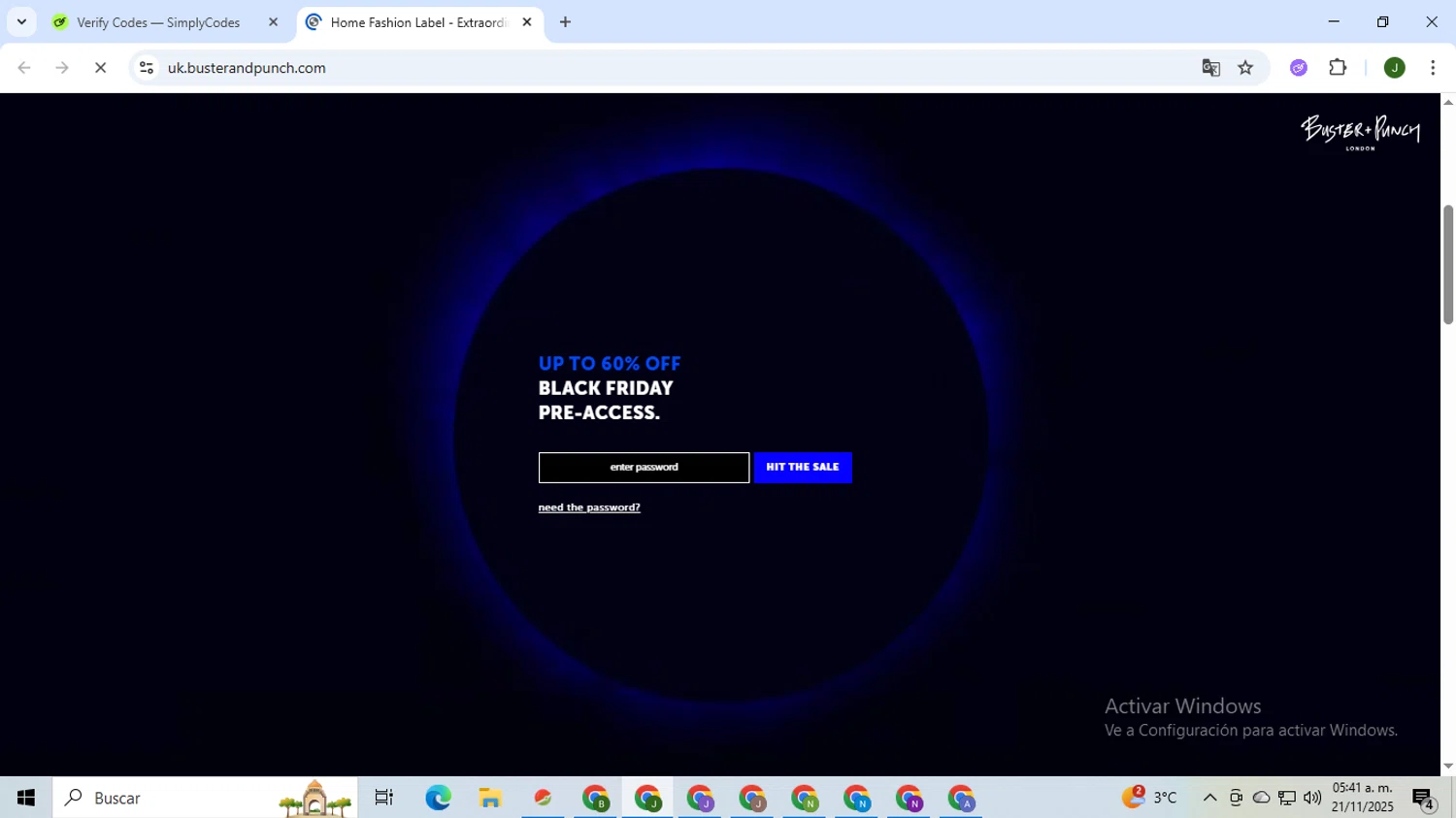Screen dimensions: 1456x818
Task: Open a new browser tab
Action: pyautogui.click(x=565, y=22)
